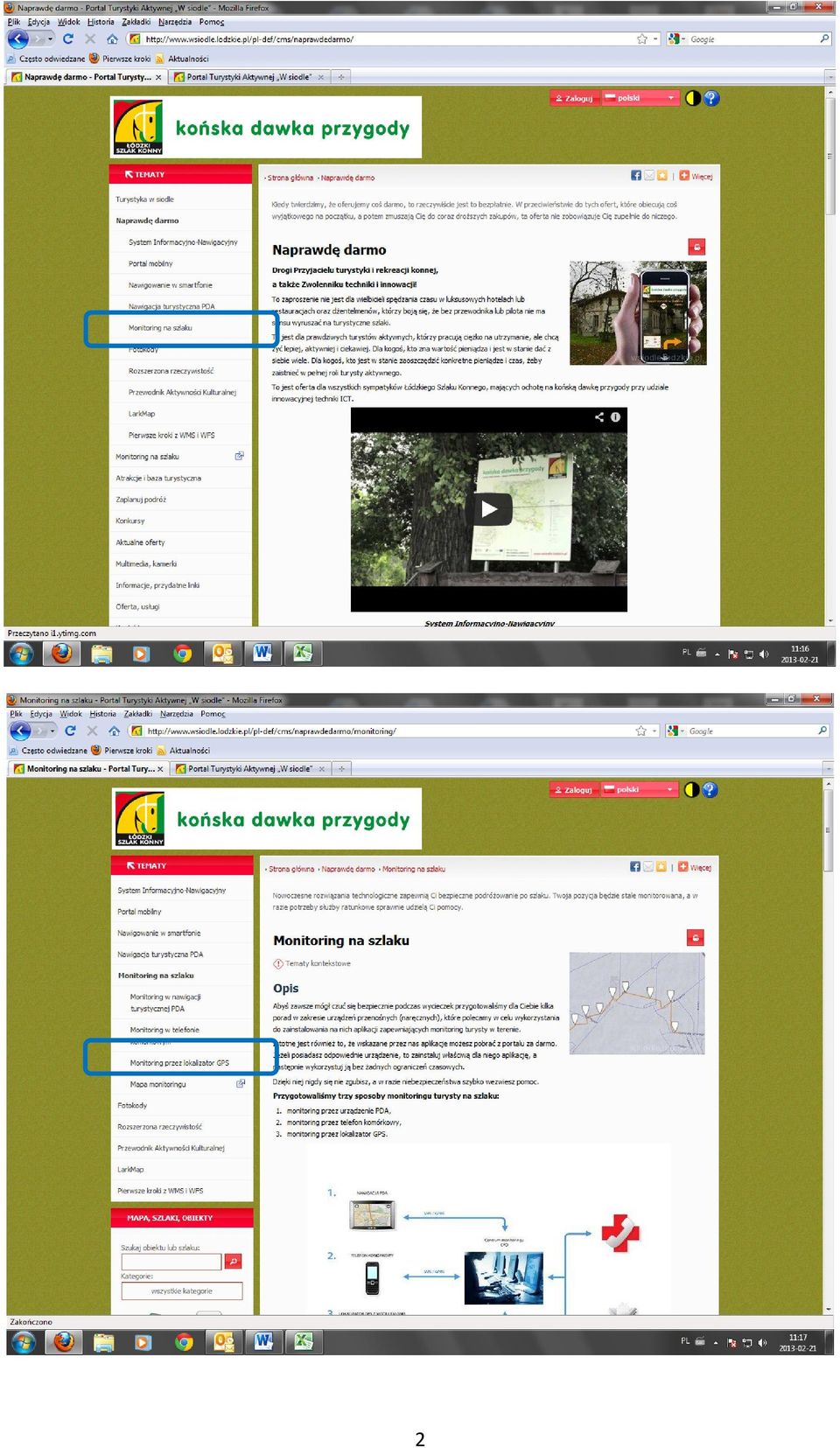Click the Windows Start orb under Monitoring na szlaku window
840x1448 pixels.
coord(23,1341)
